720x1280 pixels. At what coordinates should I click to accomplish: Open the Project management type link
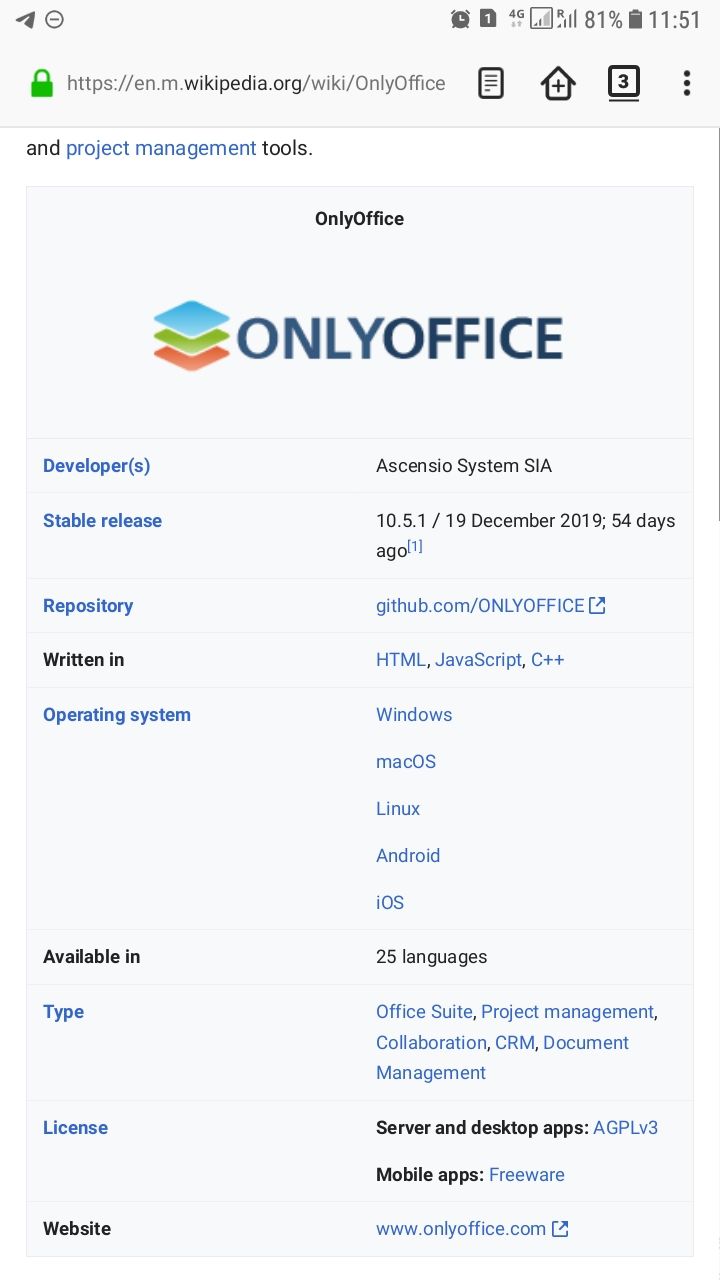[x=567, y=1011]
